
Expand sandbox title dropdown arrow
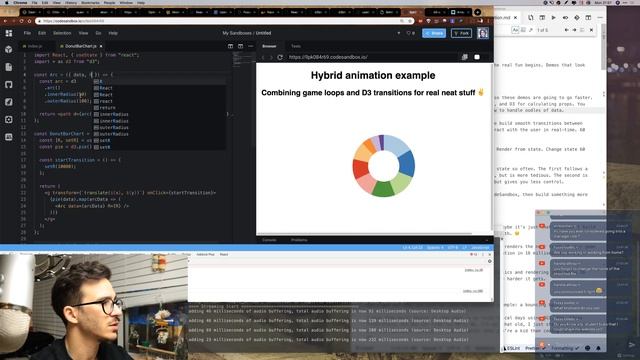point(399,33)
